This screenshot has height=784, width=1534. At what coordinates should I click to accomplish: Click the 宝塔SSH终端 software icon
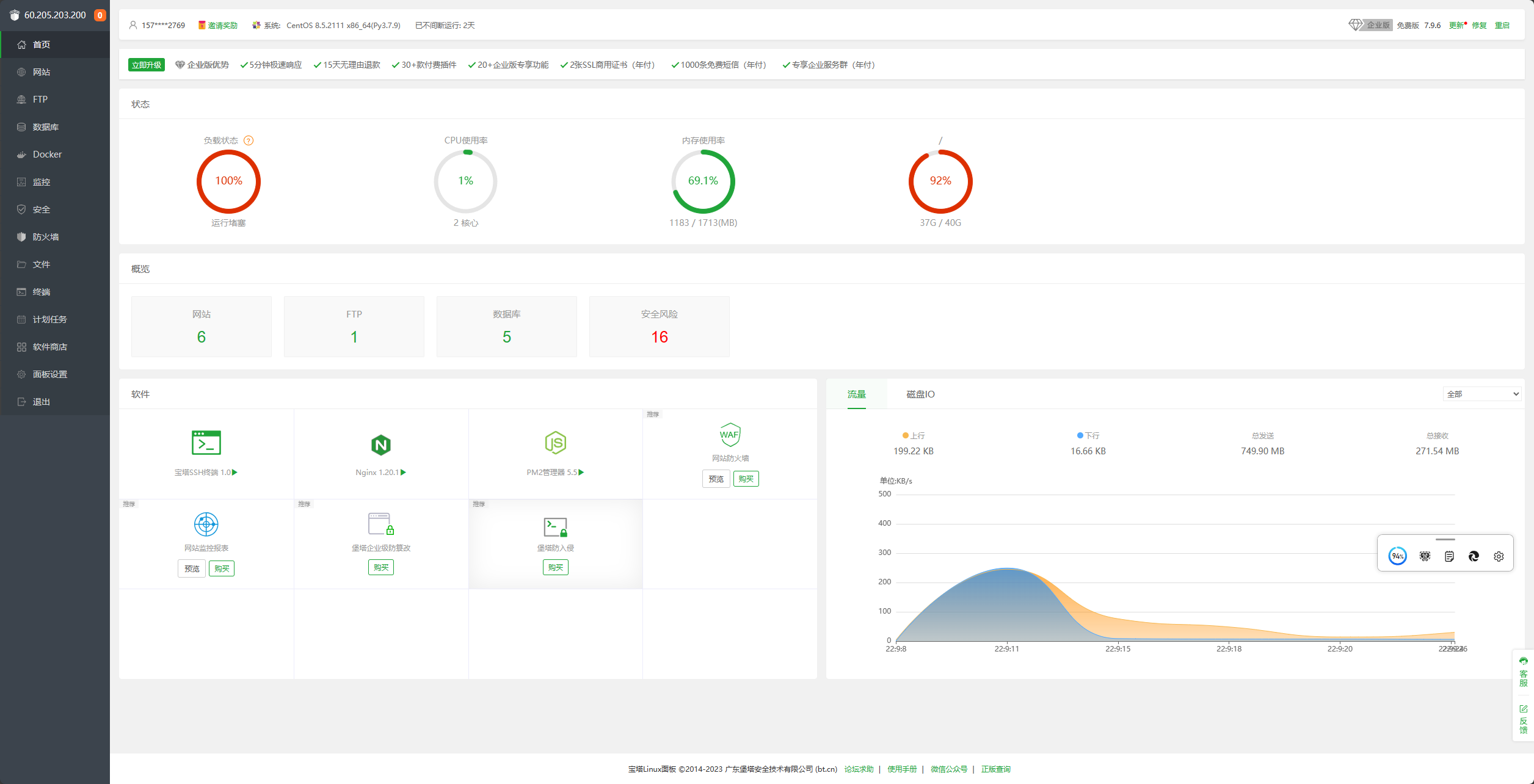coord(206,443)
